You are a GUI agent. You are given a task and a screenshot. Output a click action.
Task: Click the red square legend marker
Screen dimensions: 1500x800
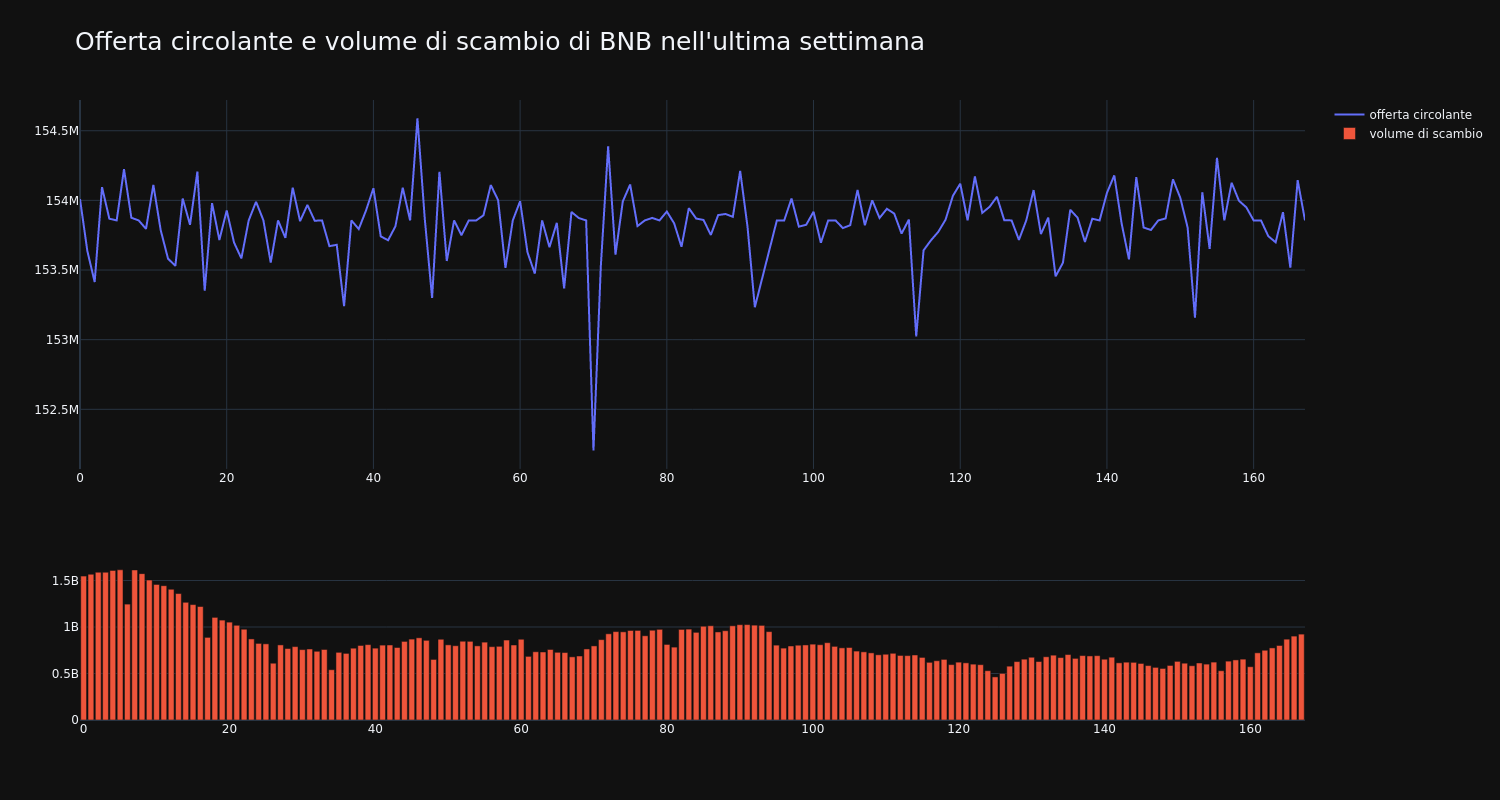[1349, 134]
